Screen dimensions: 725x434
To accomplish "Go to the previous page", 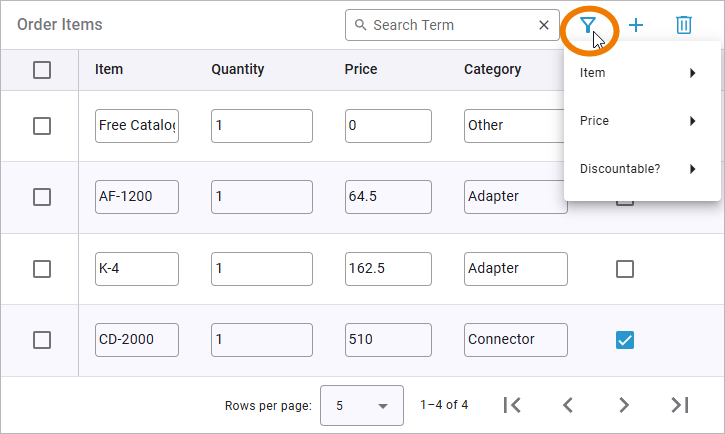I will (x=568, y=405).
